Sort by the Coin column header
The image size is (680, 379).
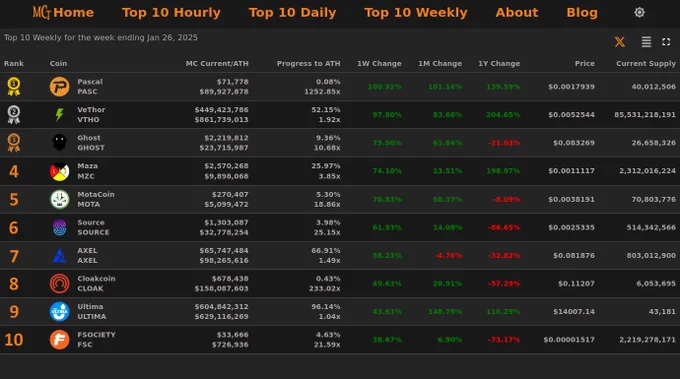(x=58, y=63)
